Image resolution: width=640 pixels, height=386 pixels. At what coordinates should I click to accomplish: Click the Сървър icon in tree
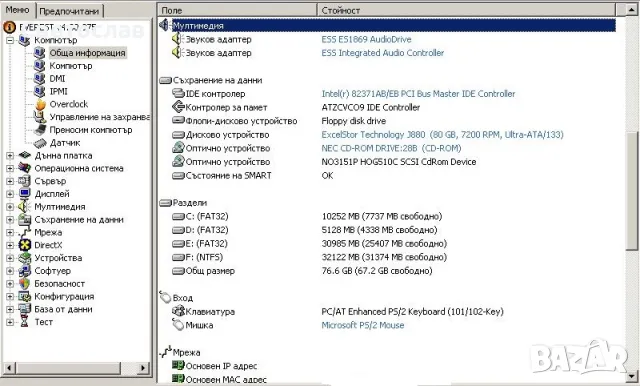point(24,181)
